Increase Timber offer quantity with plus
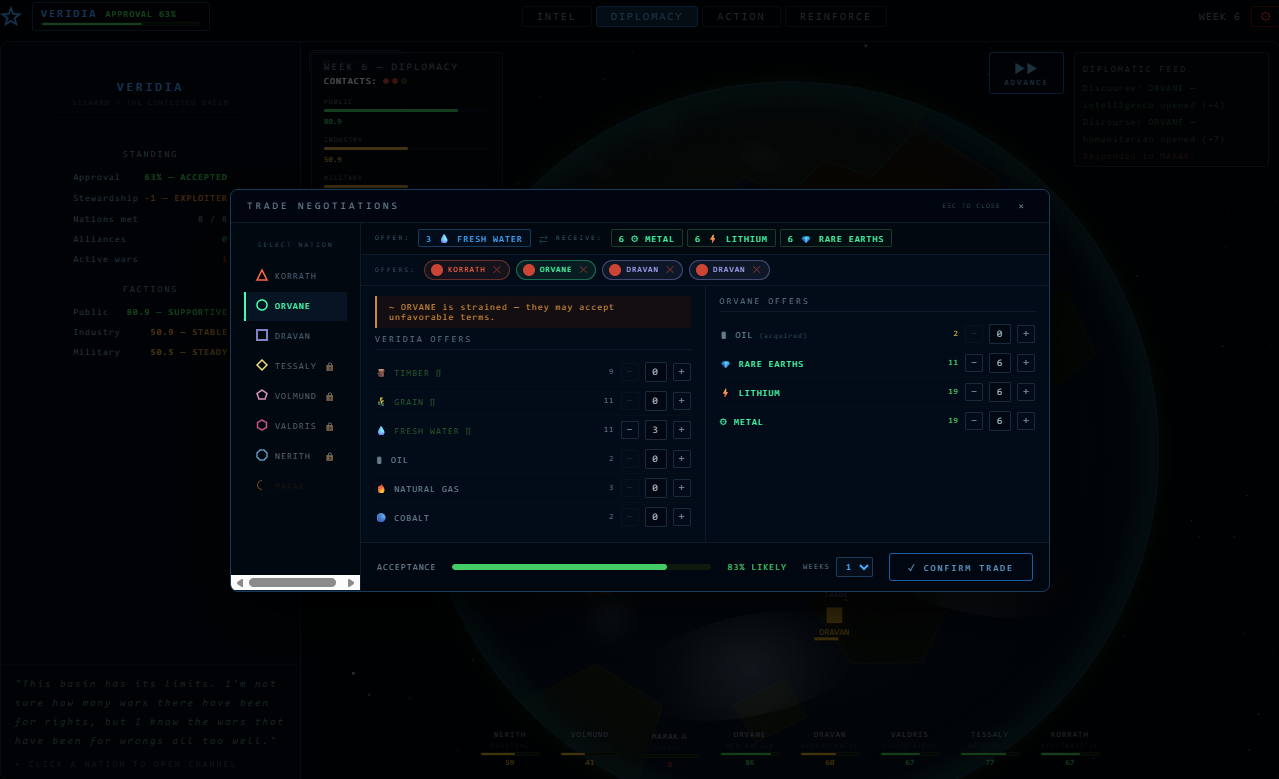 (682, 372)
